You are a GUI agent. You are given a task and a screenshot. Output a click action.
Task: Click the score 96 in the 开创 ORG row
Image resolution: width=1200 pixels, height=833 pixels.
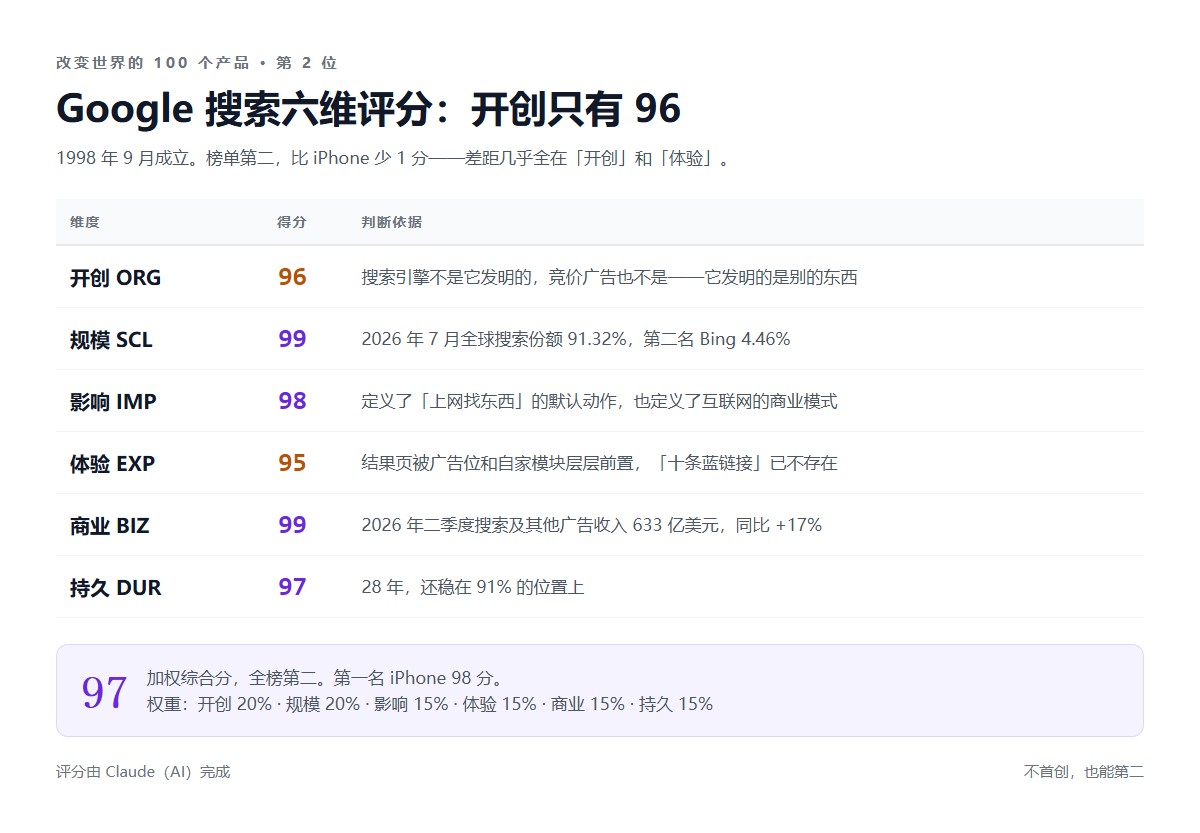click(x=292, y=277)
